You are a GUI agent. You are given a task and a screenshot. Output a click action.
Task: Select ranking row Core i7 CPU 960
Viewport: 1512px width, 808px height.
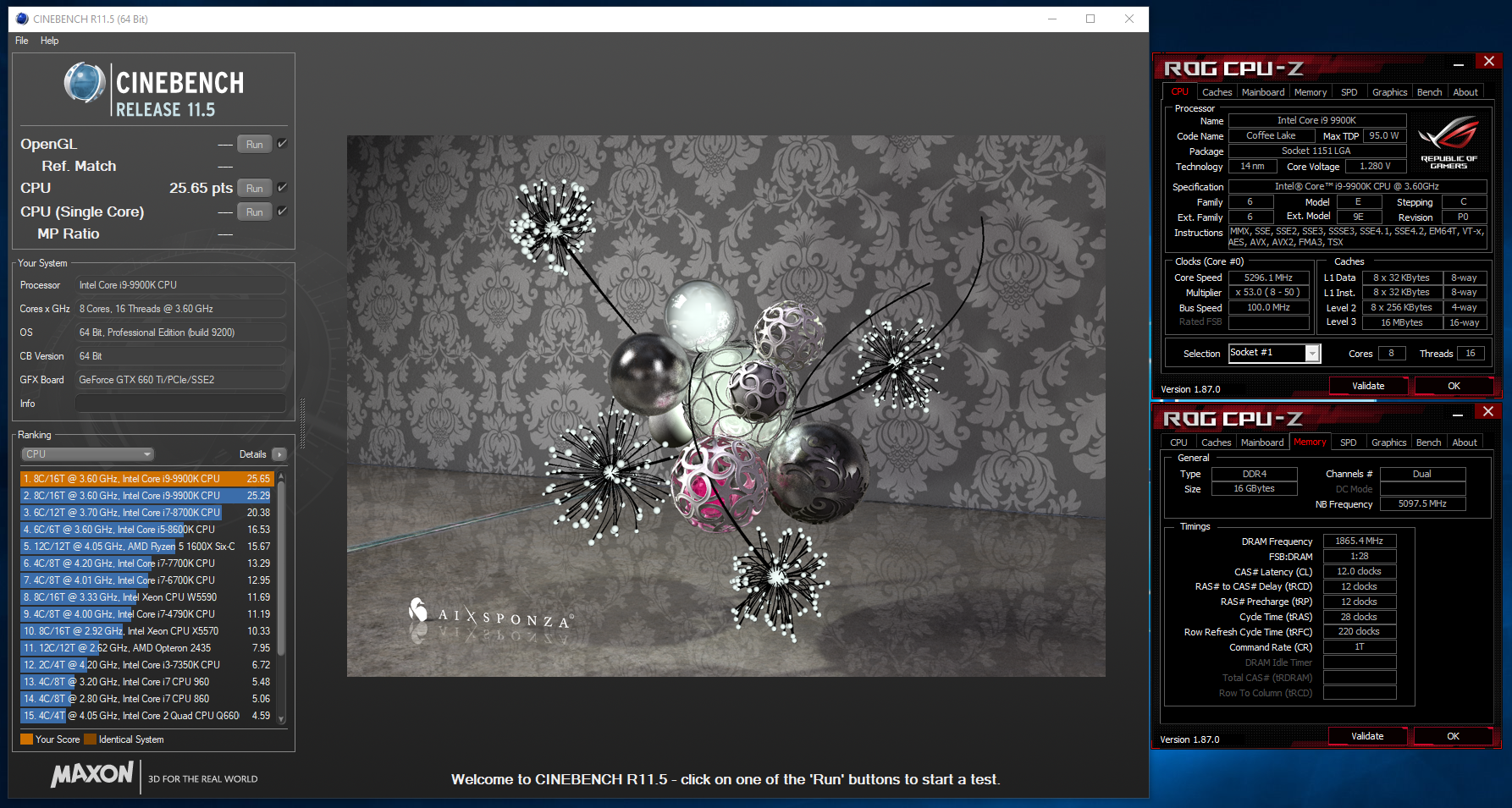pos(147,682)
